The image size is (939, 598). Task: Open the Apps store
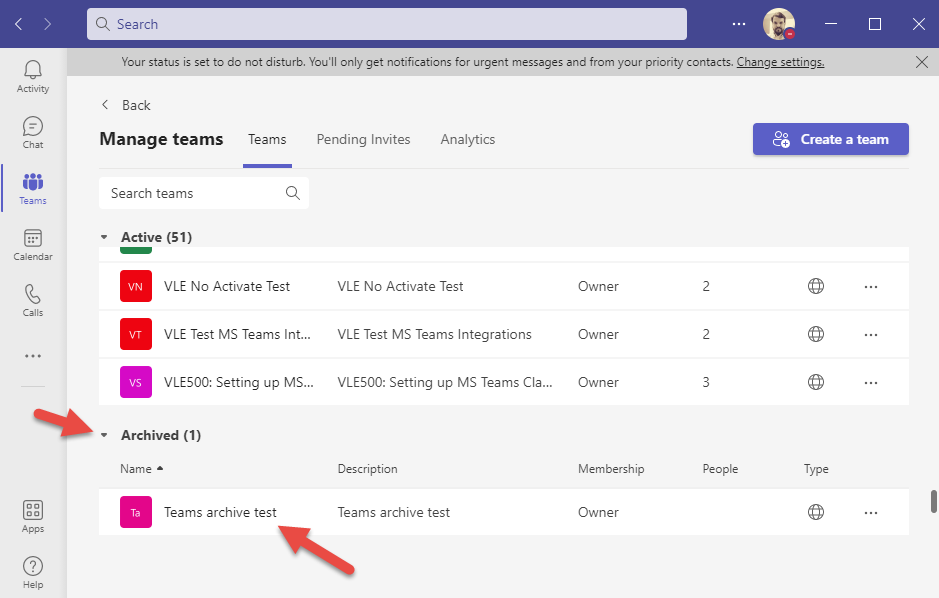[x=33, y=517]
